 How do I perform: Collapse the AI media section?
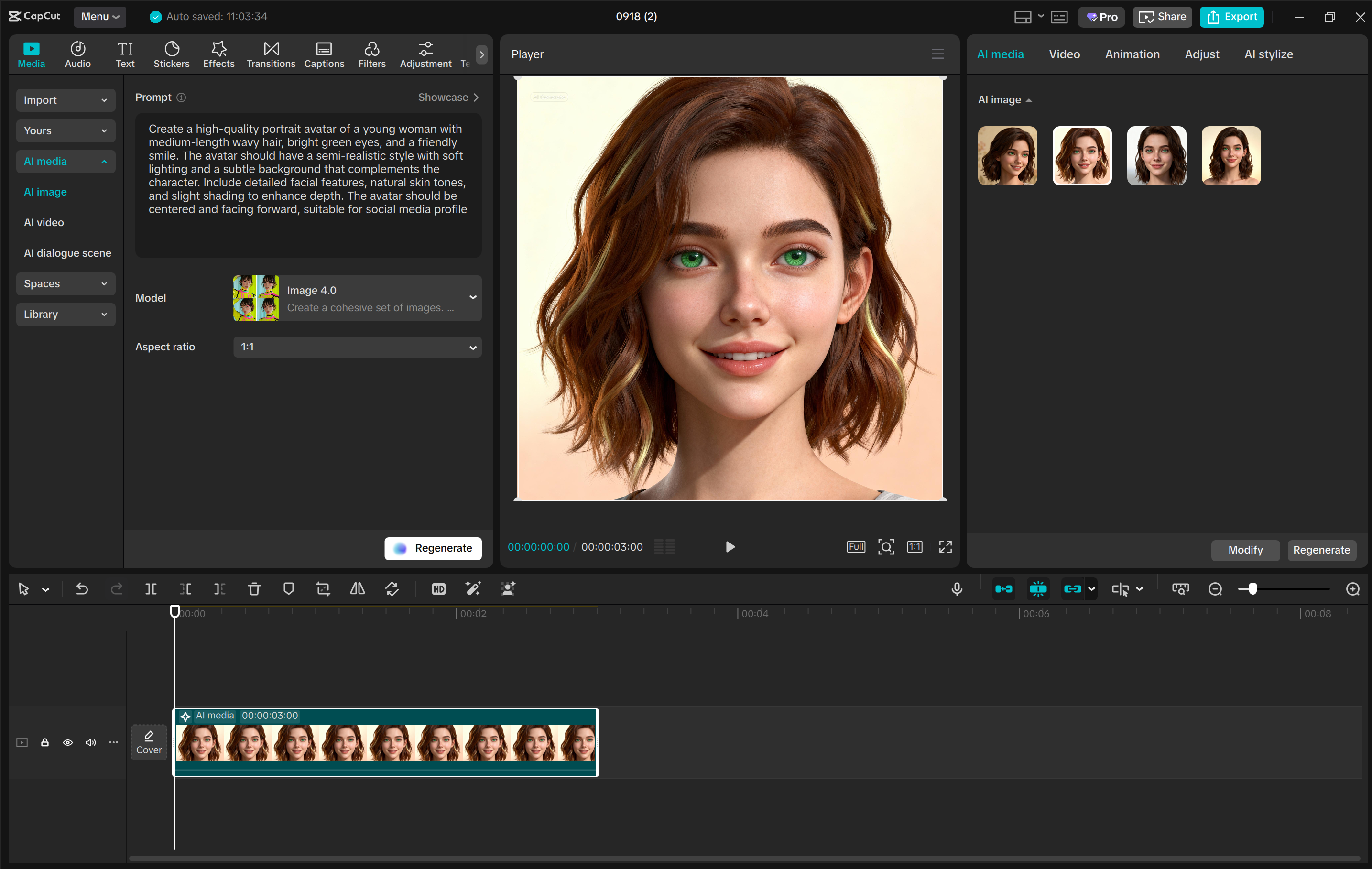[65, 162]
